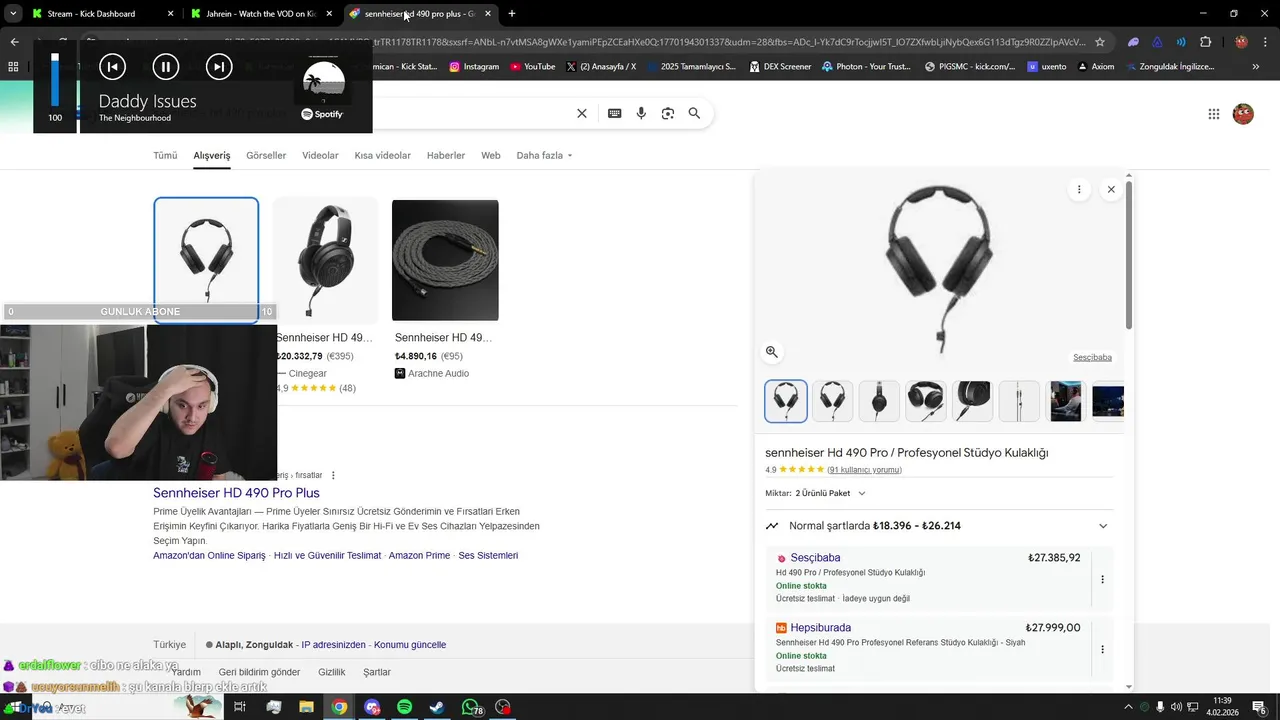Image resolution: width=1280 pixels, height=720 pixels.
Task: Open the Hepsiburada store offer
Action: [x=928, y=647]
